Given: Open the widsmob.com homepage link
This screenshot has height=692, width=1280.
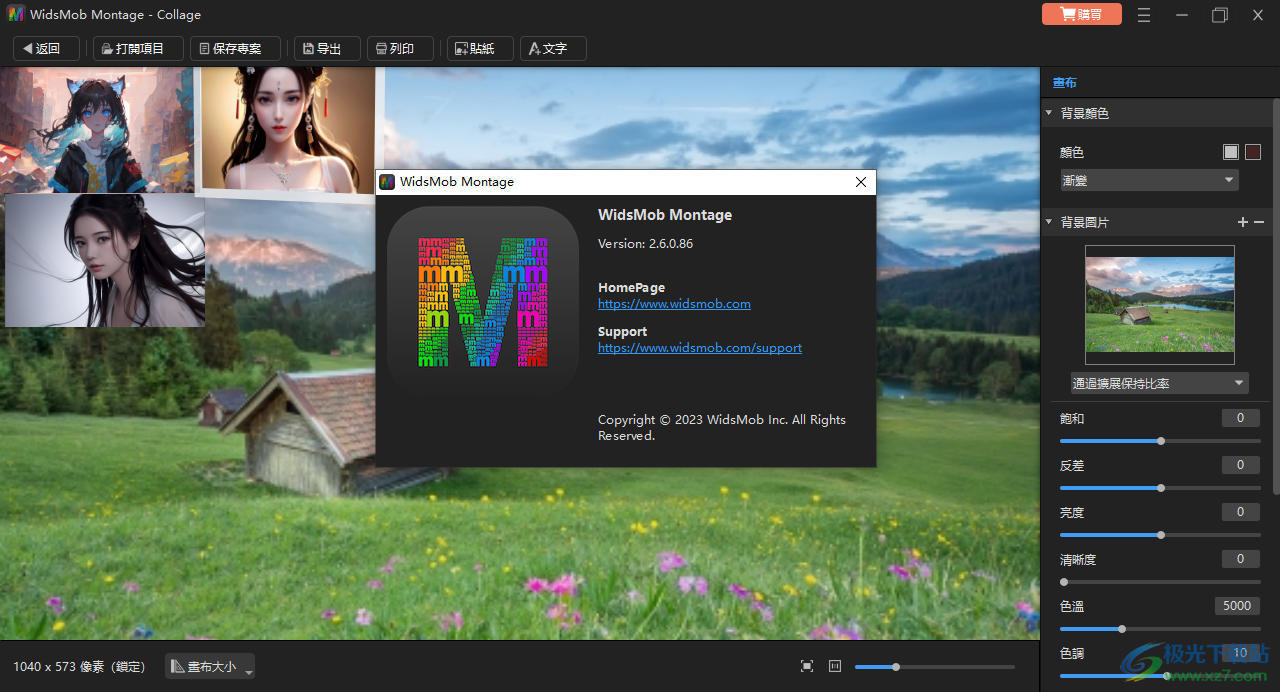Looking at the screenshot, I should tap(674, 304).
